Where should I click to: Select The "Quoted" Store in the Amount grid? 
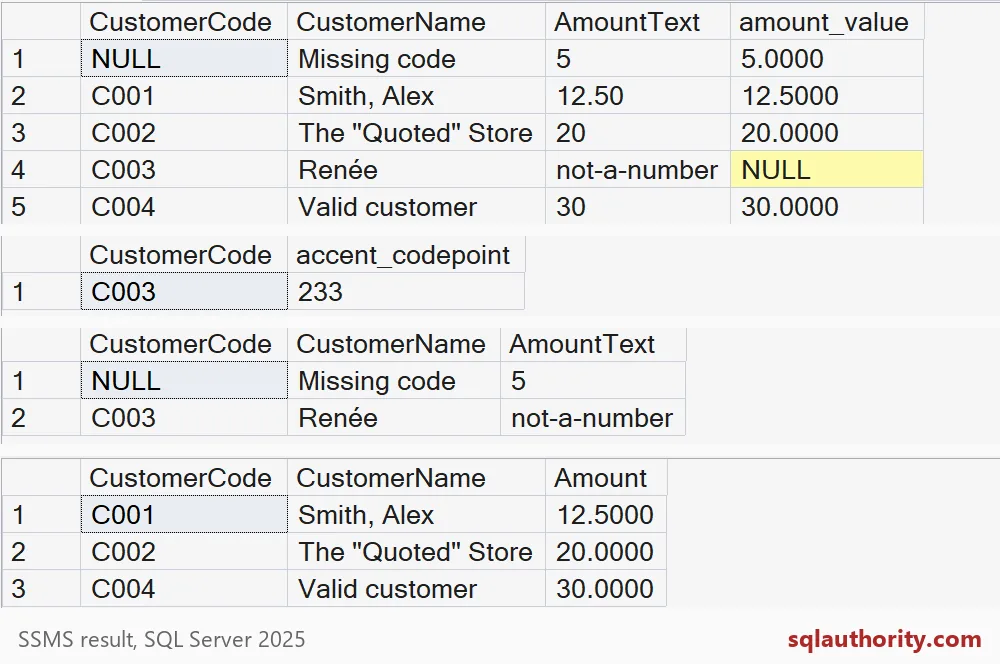[x=416, y=552]
